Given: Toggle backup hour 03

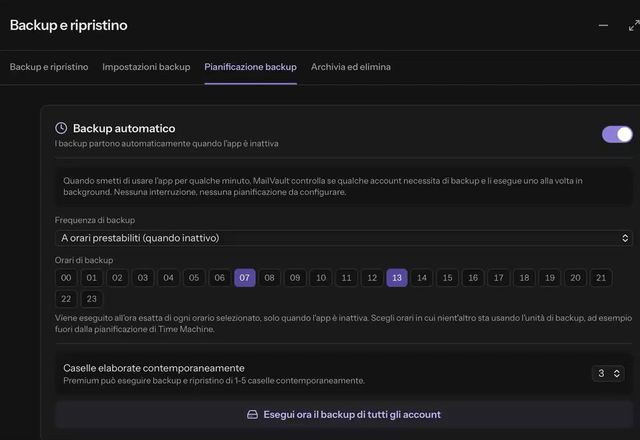Looking at the screenshot, I should [x=142, y=278].
